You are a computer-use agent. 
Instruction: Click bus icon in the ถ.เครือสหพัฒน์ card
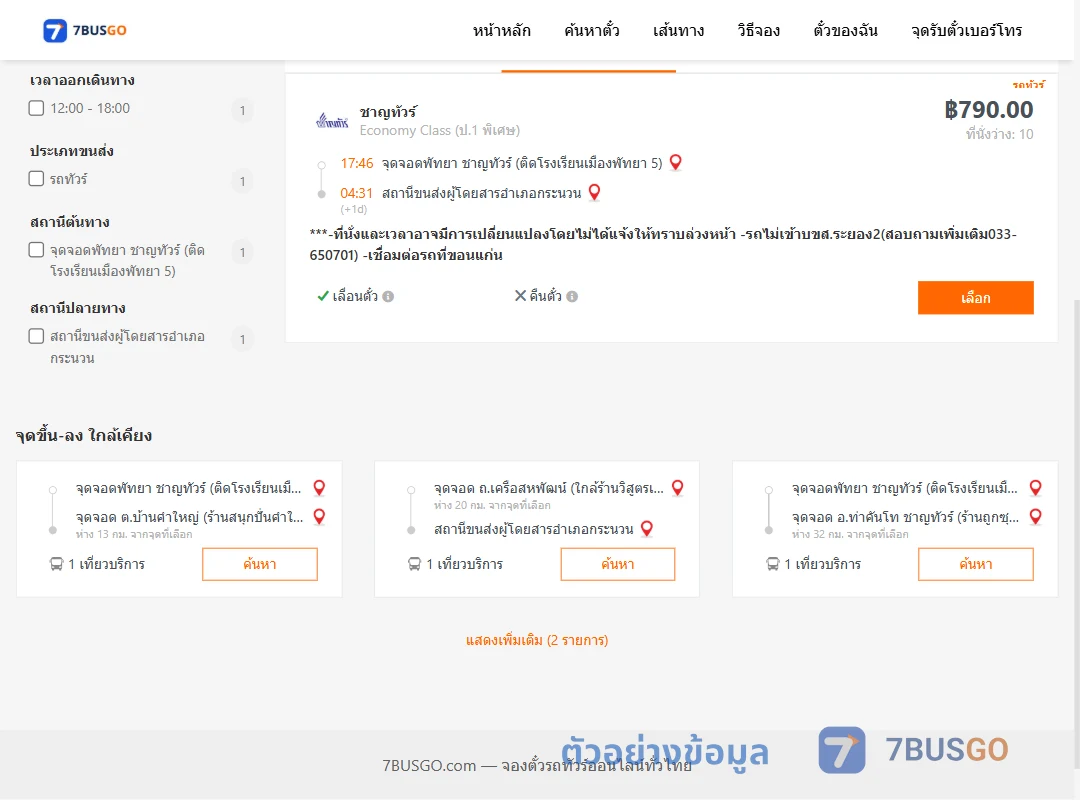tap(415, 564)
